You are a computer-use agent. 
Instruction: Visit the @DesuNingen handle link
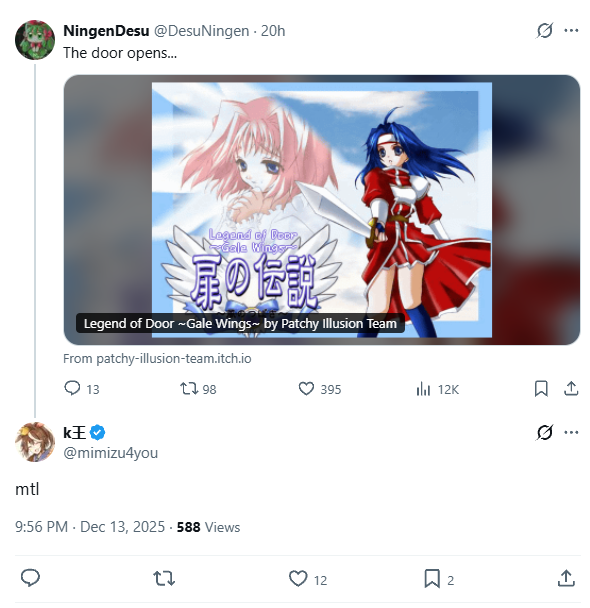point(202,31)
